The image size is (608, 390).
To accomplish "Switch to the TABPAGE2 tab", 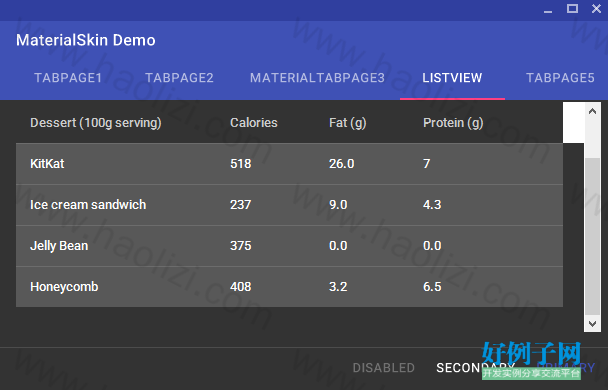I will pos(179,78).
